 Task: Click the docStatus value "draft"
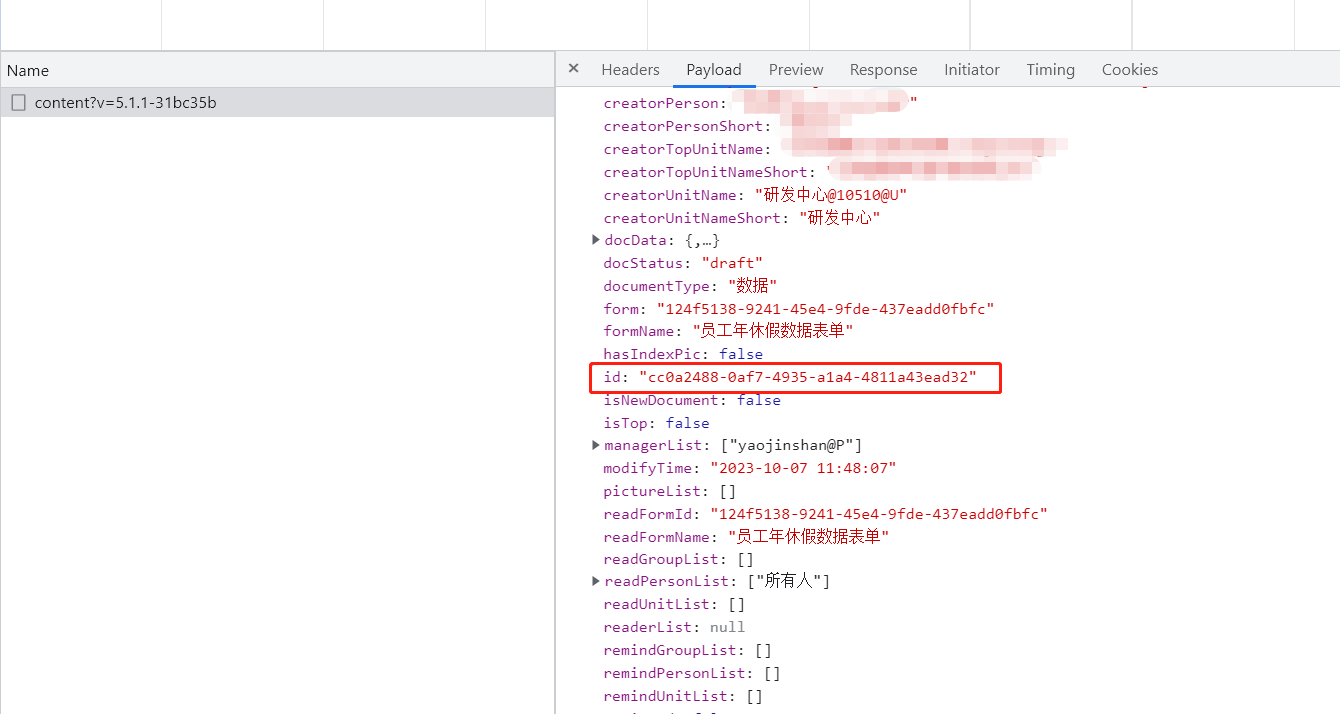[733, 263]
